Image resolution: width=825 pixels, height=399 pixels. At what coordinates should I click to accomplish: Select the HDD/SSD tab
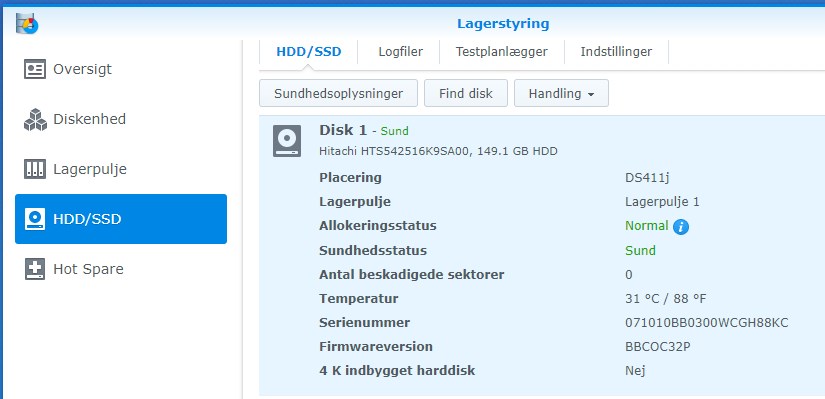[309, 52]
